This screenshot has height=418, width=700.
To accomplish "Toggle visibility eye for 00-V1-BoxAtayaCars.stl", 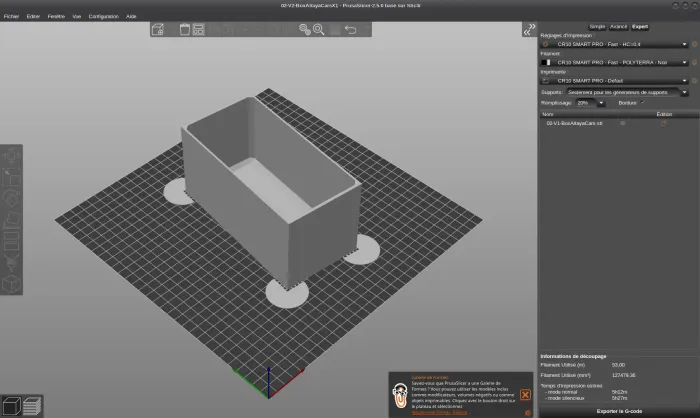I will tap(623, 123).
